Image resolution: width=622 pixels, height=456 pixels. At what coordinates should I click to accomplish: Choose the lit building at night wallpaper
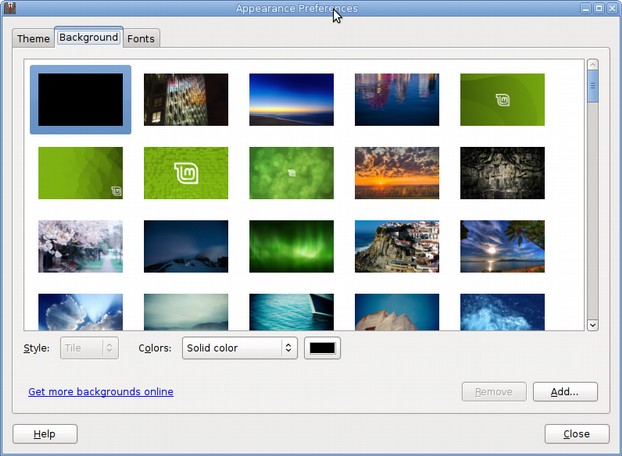coord(186,100)
